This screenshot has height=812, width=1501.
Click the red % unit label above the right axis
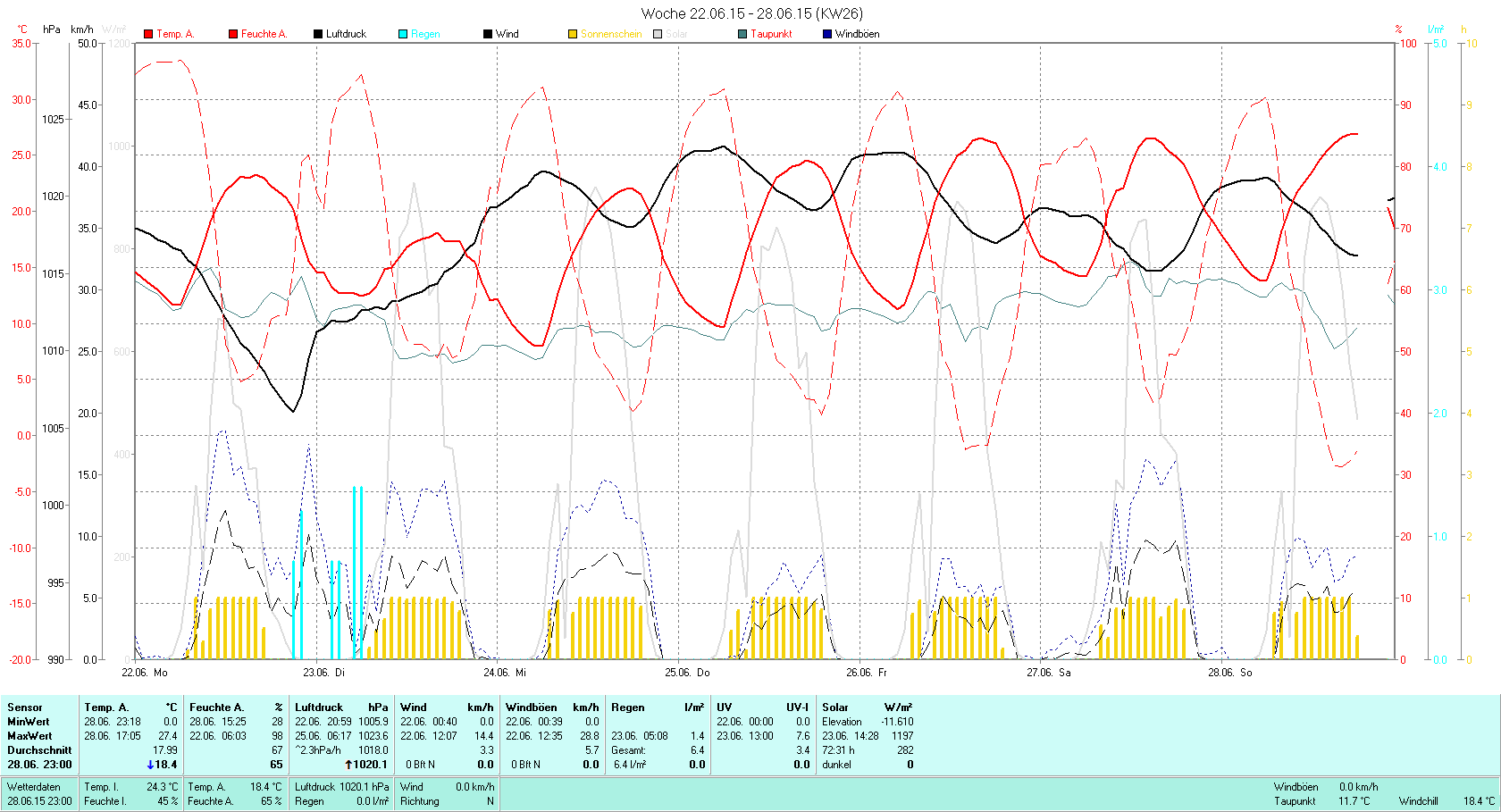click(1398, 29)
